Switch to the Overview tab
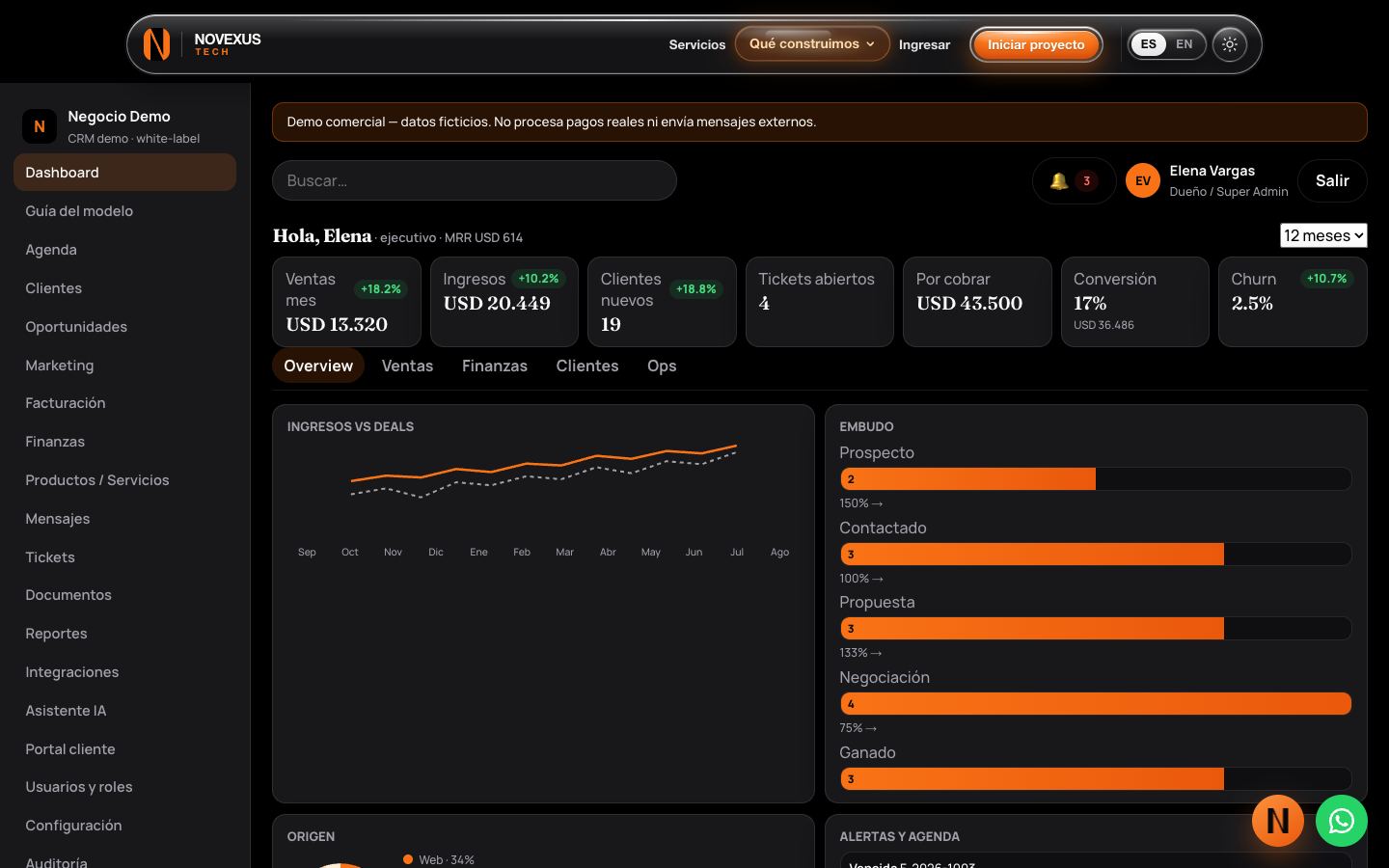Image resolution: width=1389 pixels, height=868 pixels. 318,366
